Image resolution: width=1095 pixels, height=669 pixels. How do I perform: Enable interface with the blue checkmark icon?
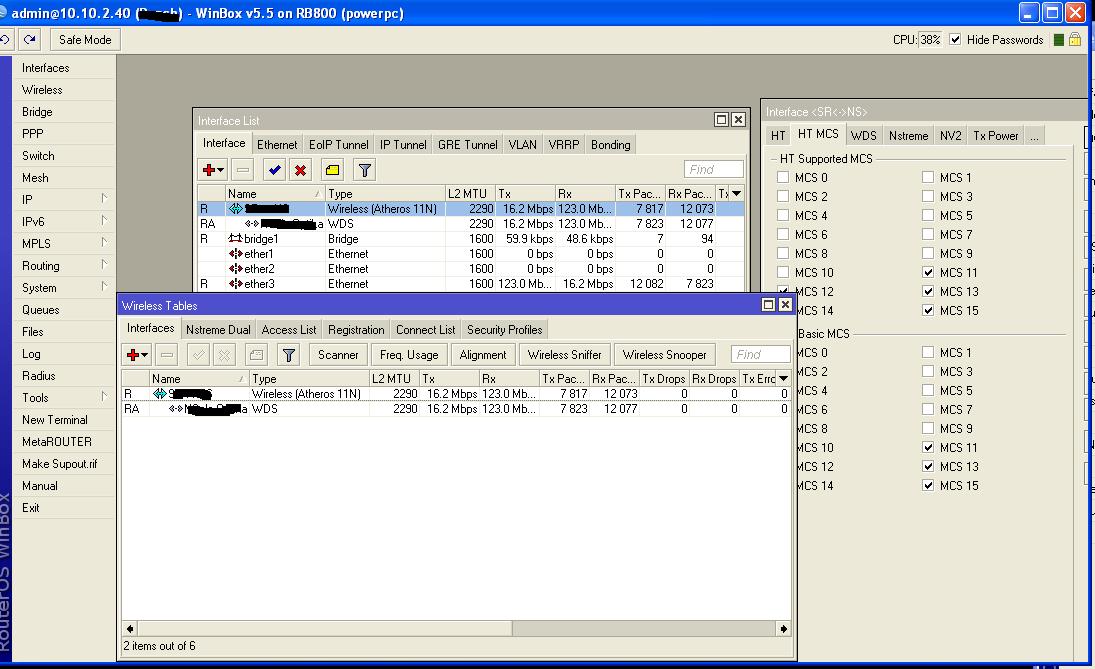point(275,170)
